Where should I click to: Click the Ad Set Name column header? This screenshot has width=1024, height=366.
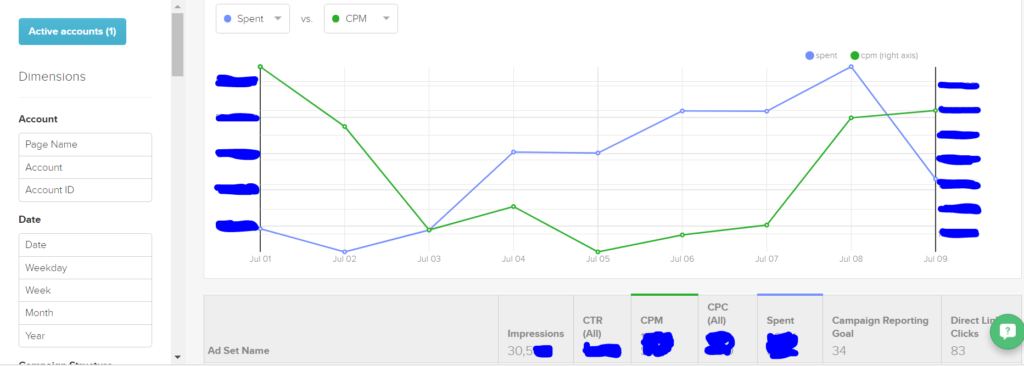coord(238,350)
